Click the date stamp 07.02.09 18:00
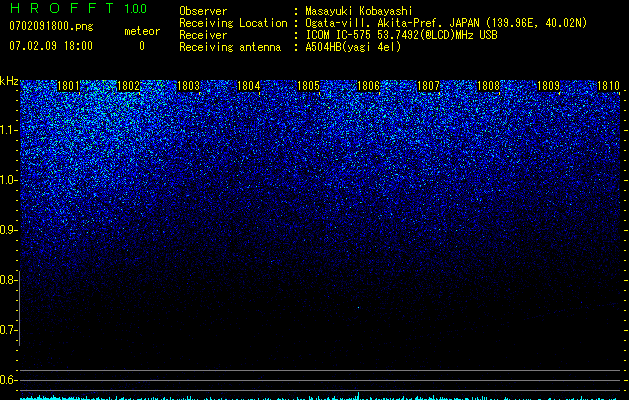This screenshot has height=400, width=629. pyautogui.click(x=51, y=45)
